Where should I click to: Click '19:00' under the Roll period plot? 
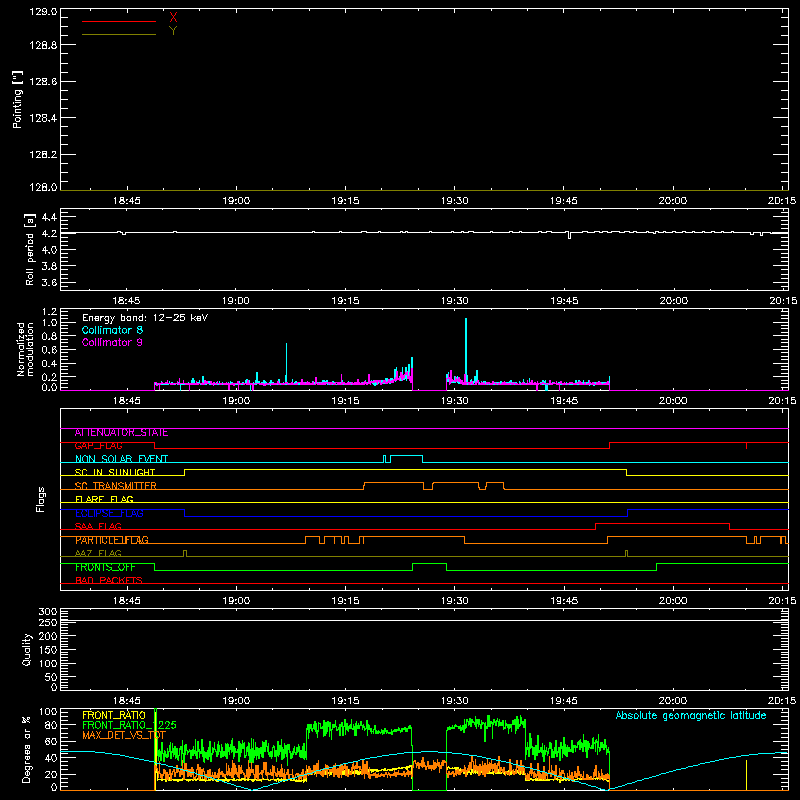[x=236, y=301]
